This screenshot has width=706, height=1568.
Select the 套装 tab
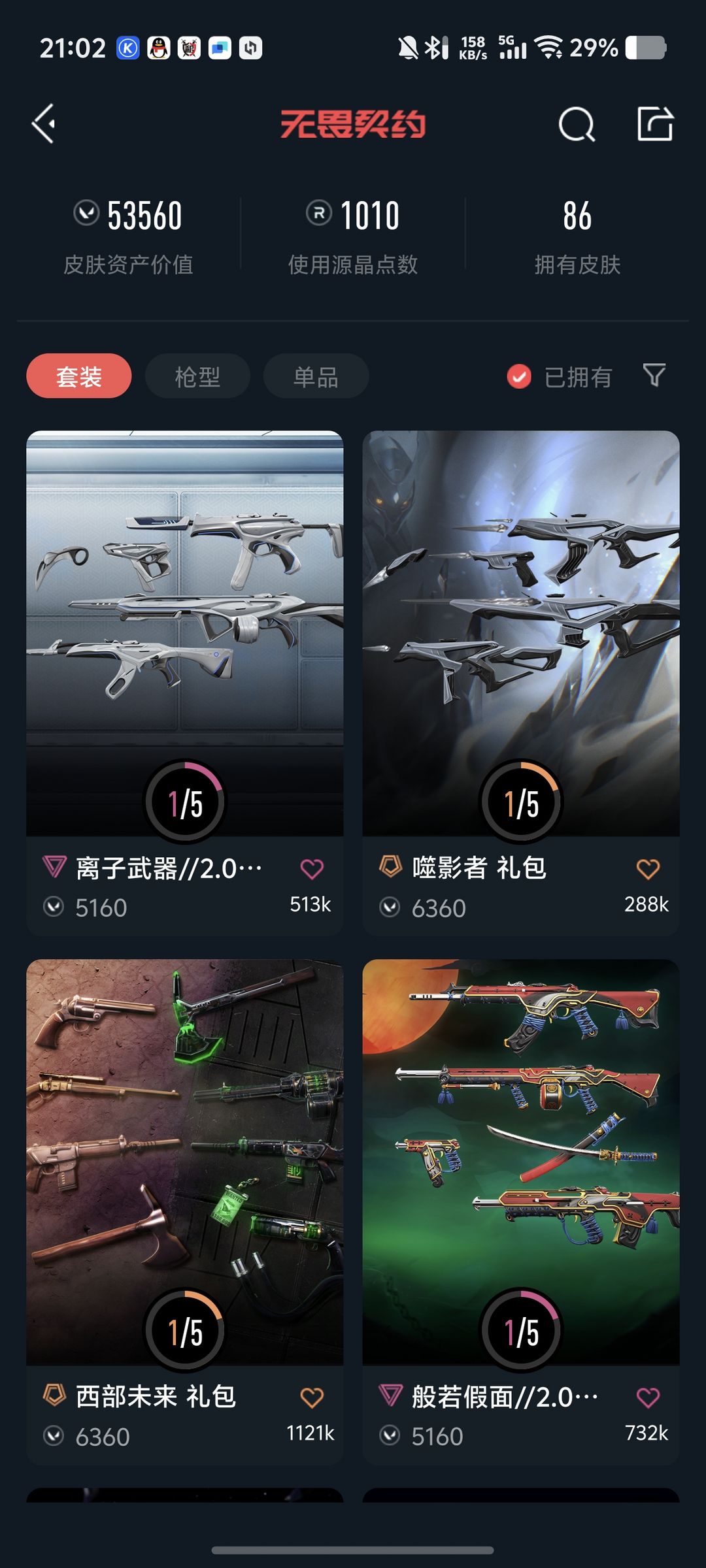[79, 376]
